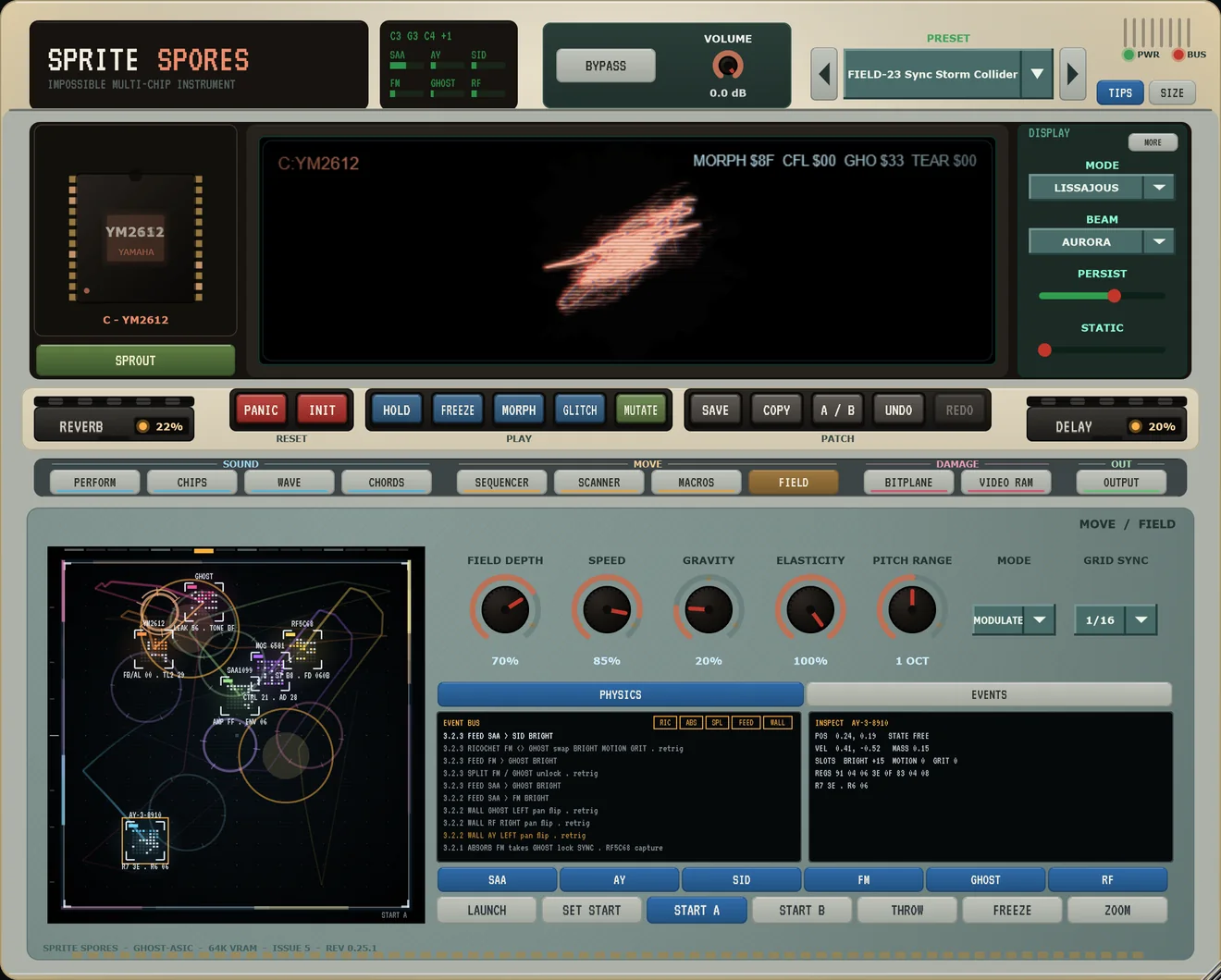The width and height of the screenshot is (1221, 980).
Task: Toggle the HOLD play button
Action: (x=396, y=410)
